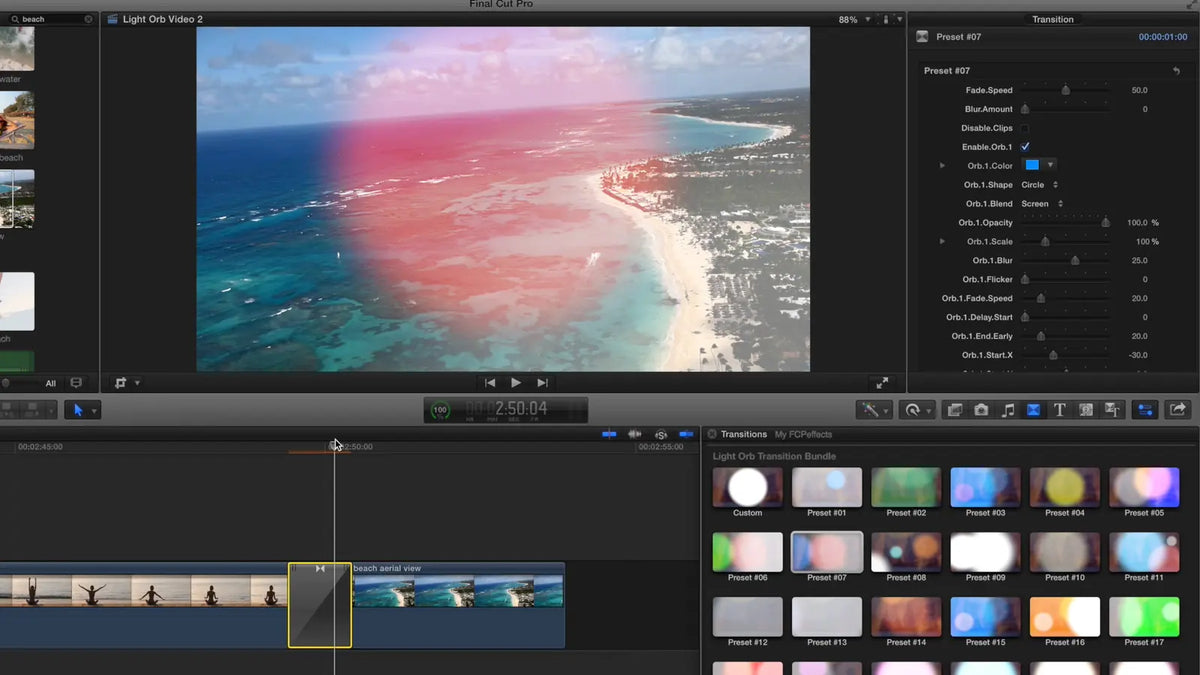Select Preset #09 transition
The width and height of the screenshot is (1200, 675).
[985, 552]
